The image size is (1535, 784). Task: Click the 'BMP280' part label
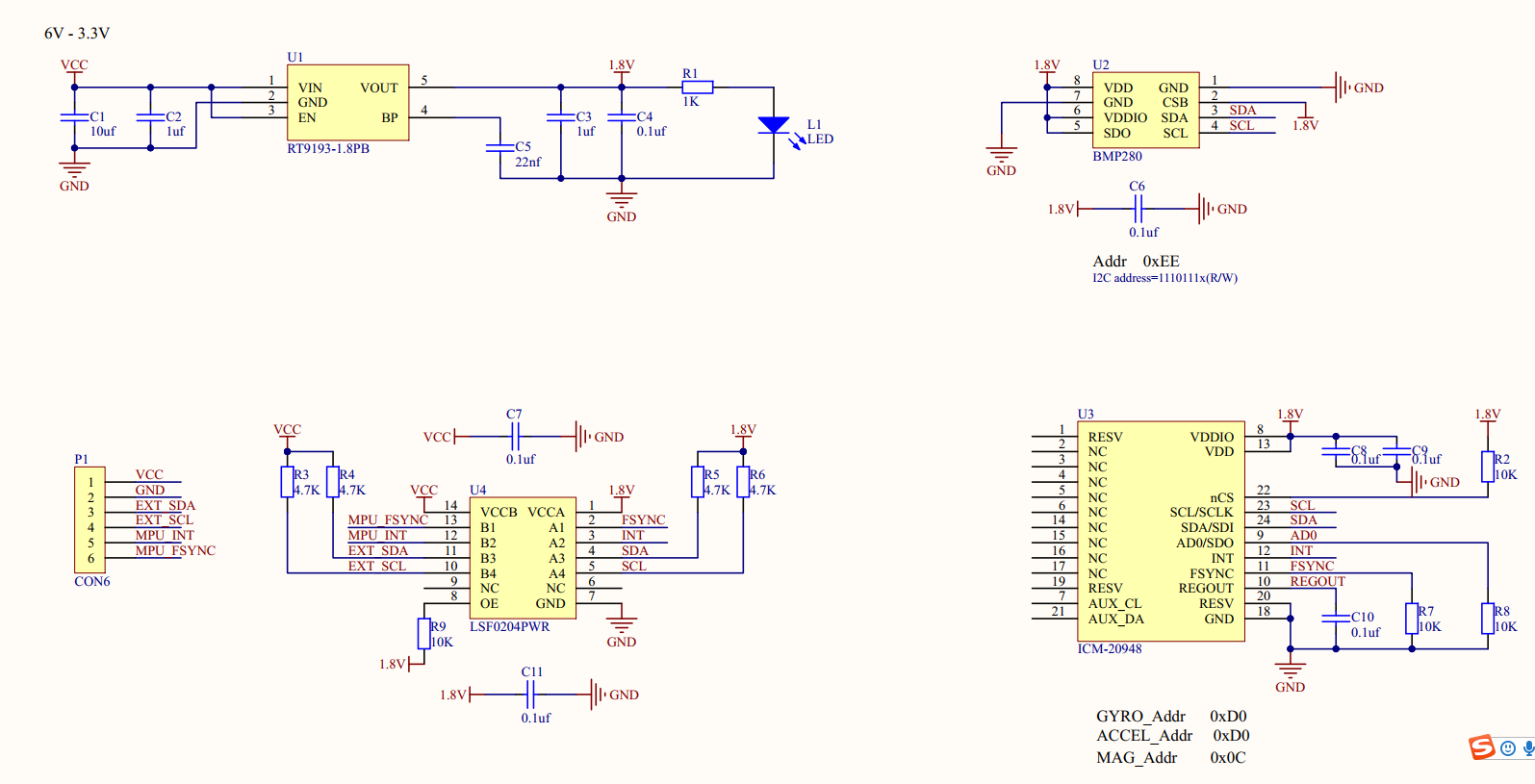click(1117, 156)
